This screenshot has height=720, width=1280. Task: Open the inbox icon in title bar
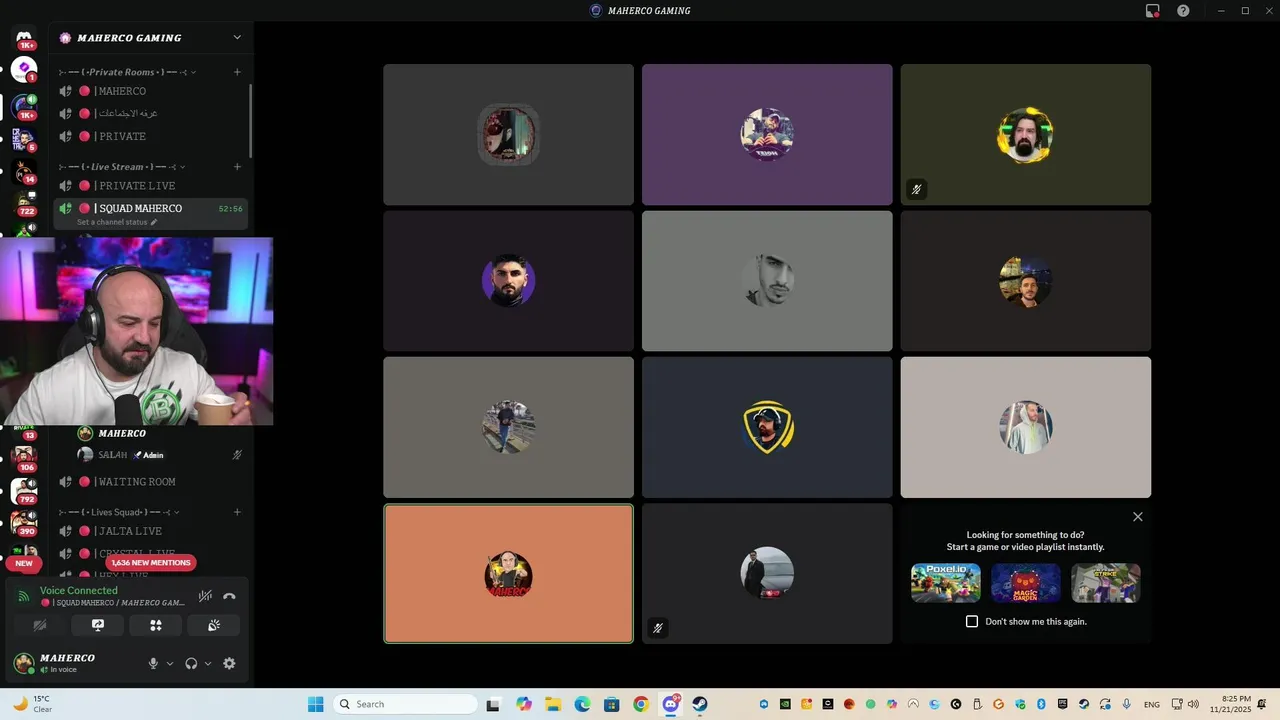[1152, 11]
